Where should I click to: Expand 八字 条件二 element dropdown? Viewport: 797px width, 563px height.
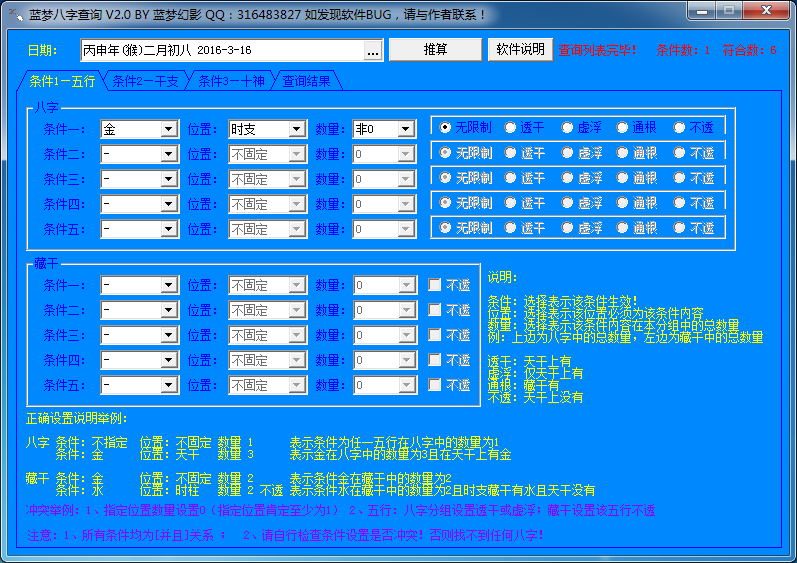pyautogui.click(x=169, y=154)
